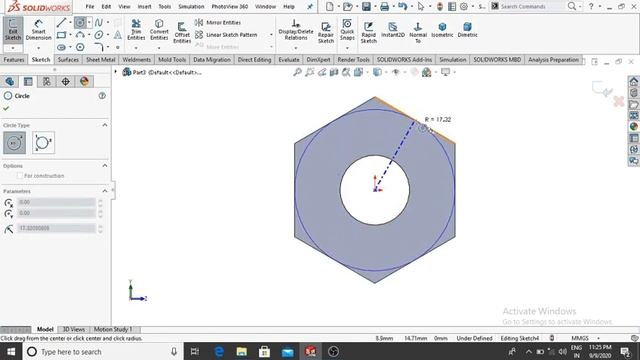Click the Trim Entities tool

point(136,30)
